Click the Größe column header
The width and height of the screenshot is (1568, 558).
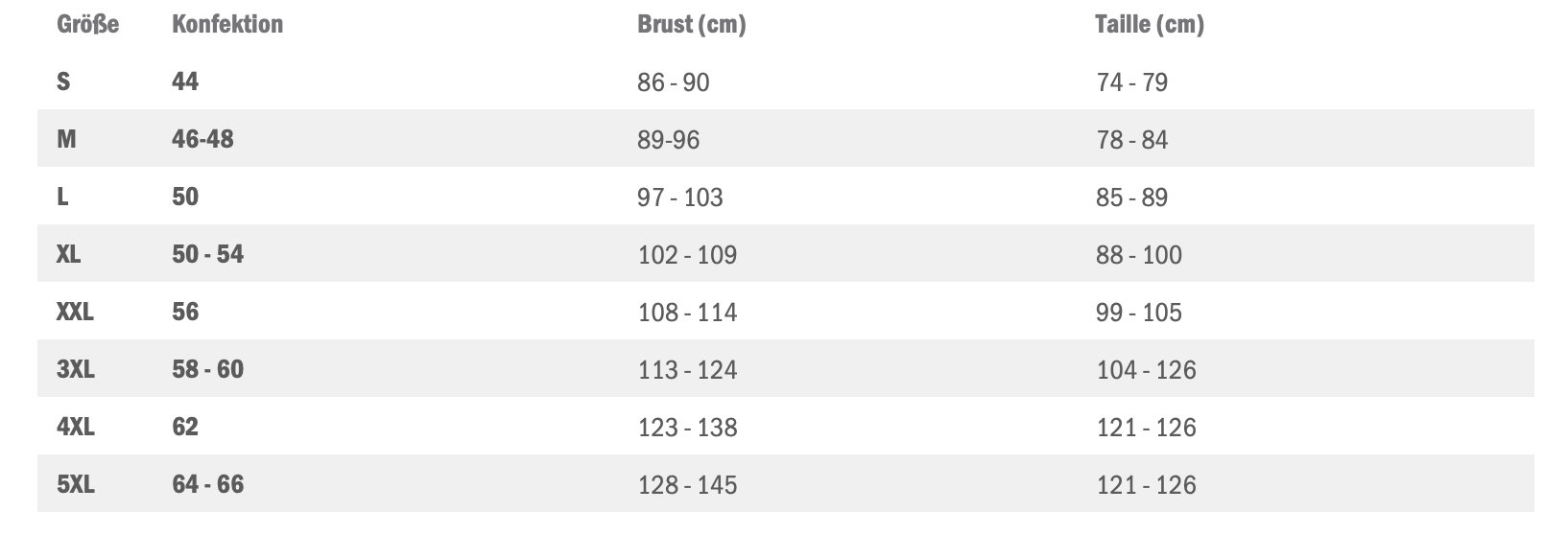tap(87, 25)
